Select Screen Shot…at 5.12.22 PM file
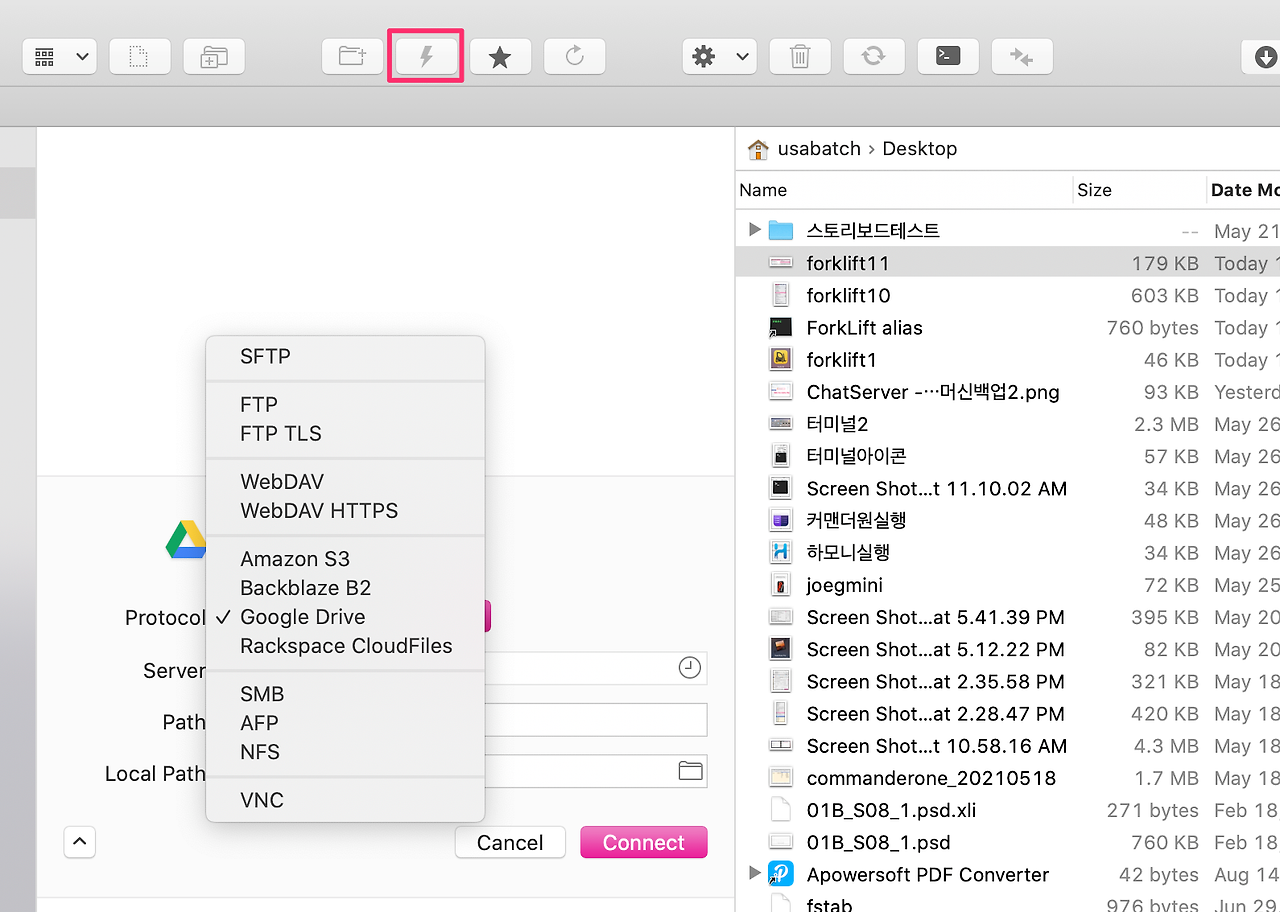Screen dimensions: 1280x912 (x=935, y=649)
